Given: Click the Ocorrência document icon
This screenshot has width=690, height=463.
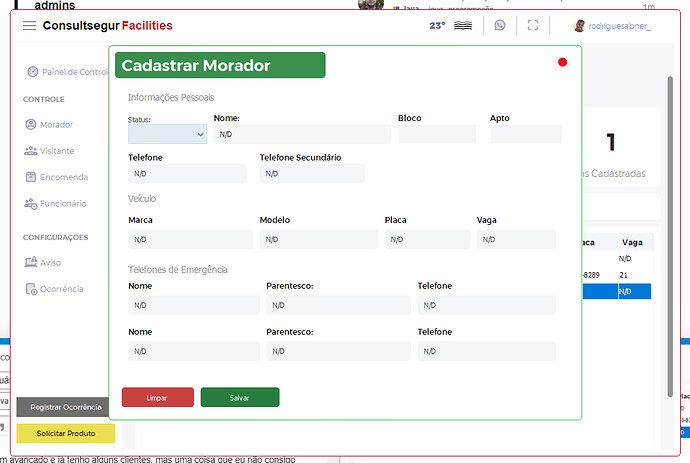Looking at the screenshot, I should pyautogui.click(x=31, y=289).
